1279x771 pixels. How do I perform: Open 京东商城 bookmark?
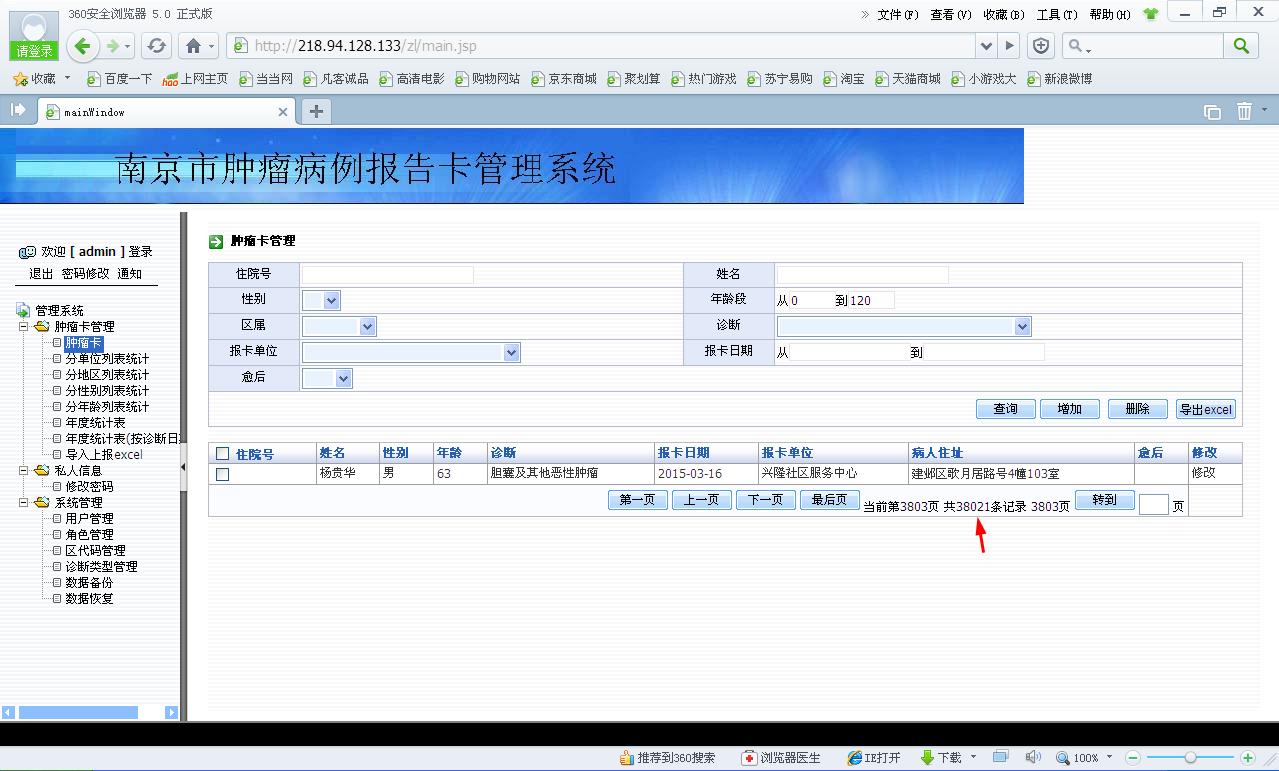(564, 78)
